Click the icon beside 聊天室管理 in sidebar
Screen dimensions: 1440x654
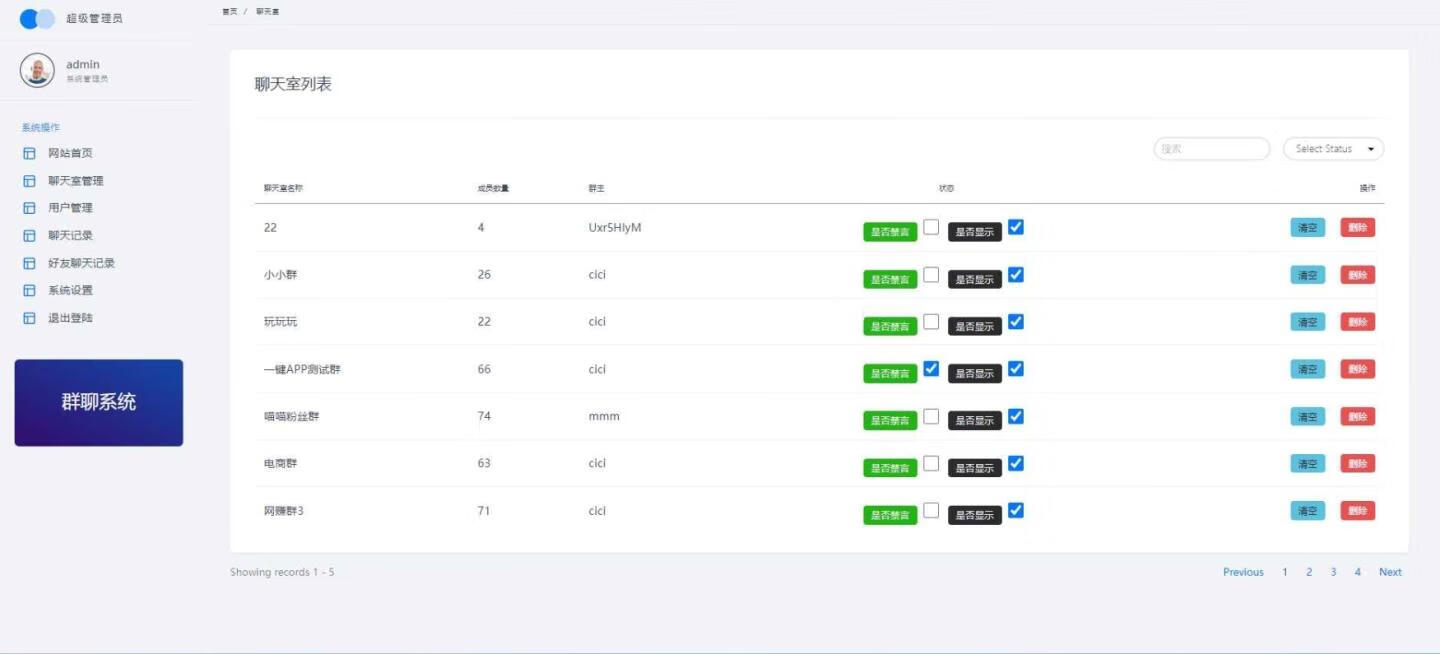click(29, 181)
